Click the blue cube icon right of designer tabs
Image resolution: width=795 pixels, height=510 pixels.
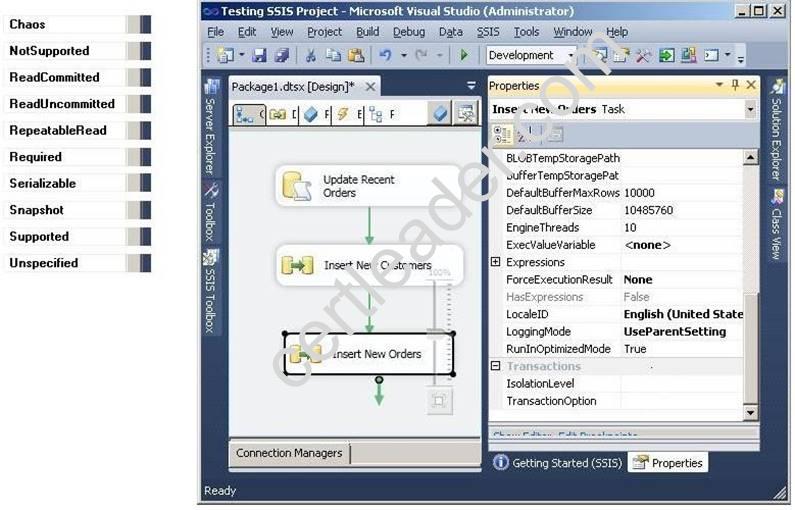(440, 114)
